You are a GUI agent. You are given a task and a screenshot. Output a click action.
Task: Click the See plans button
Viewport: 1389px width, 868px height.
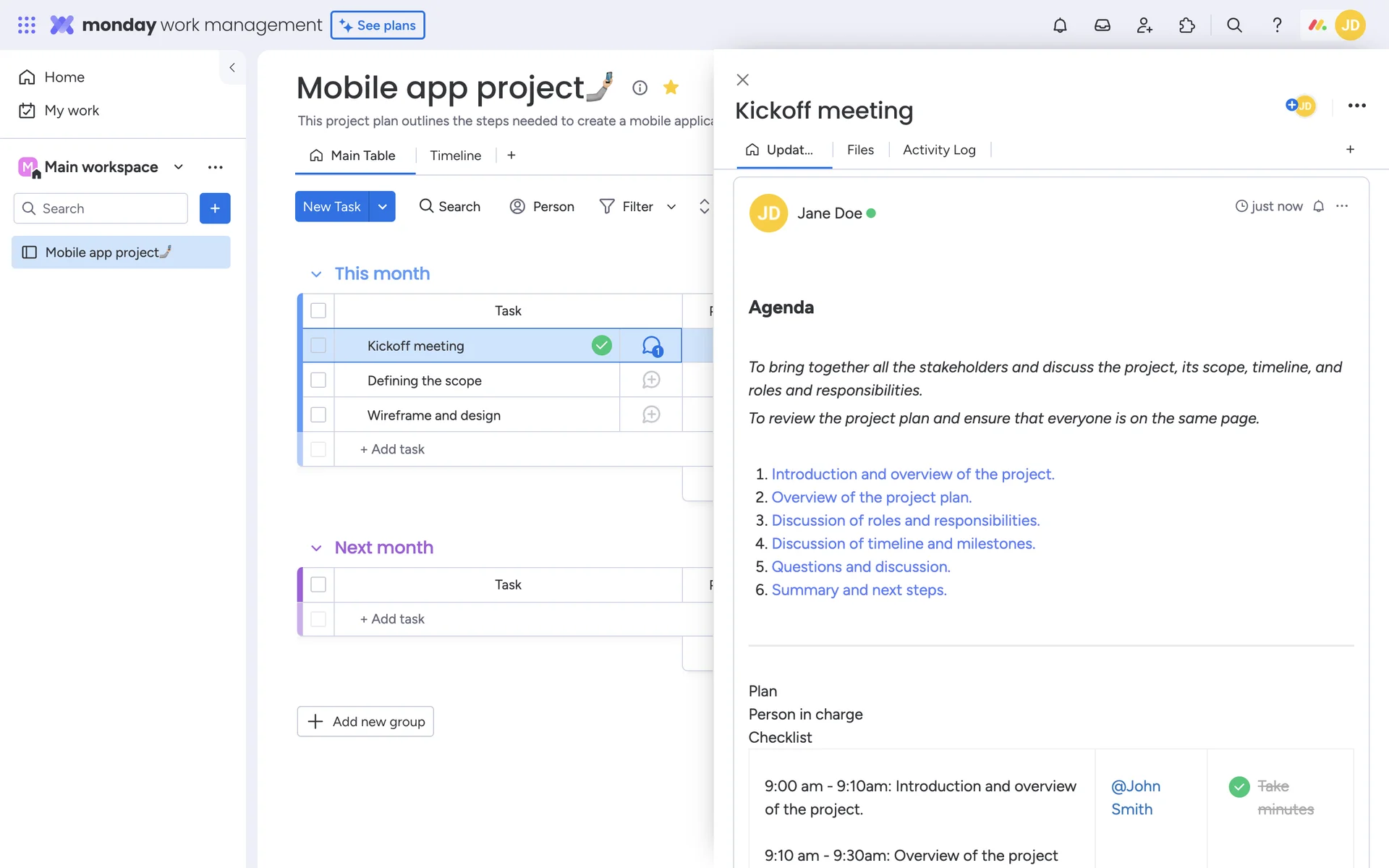[378, 25]
